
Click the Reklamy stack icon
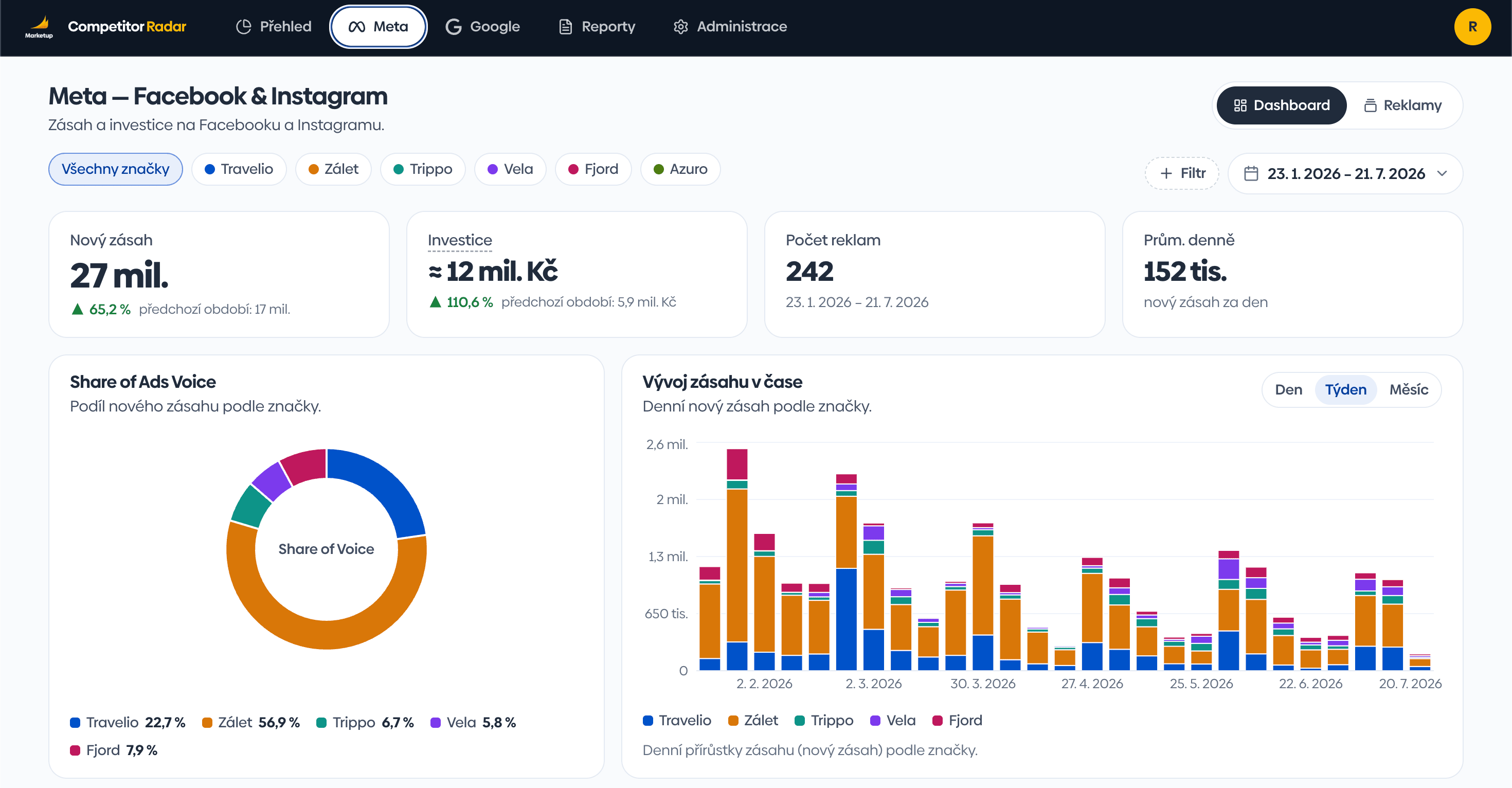pyautogui.click(x=1370, y=105)
